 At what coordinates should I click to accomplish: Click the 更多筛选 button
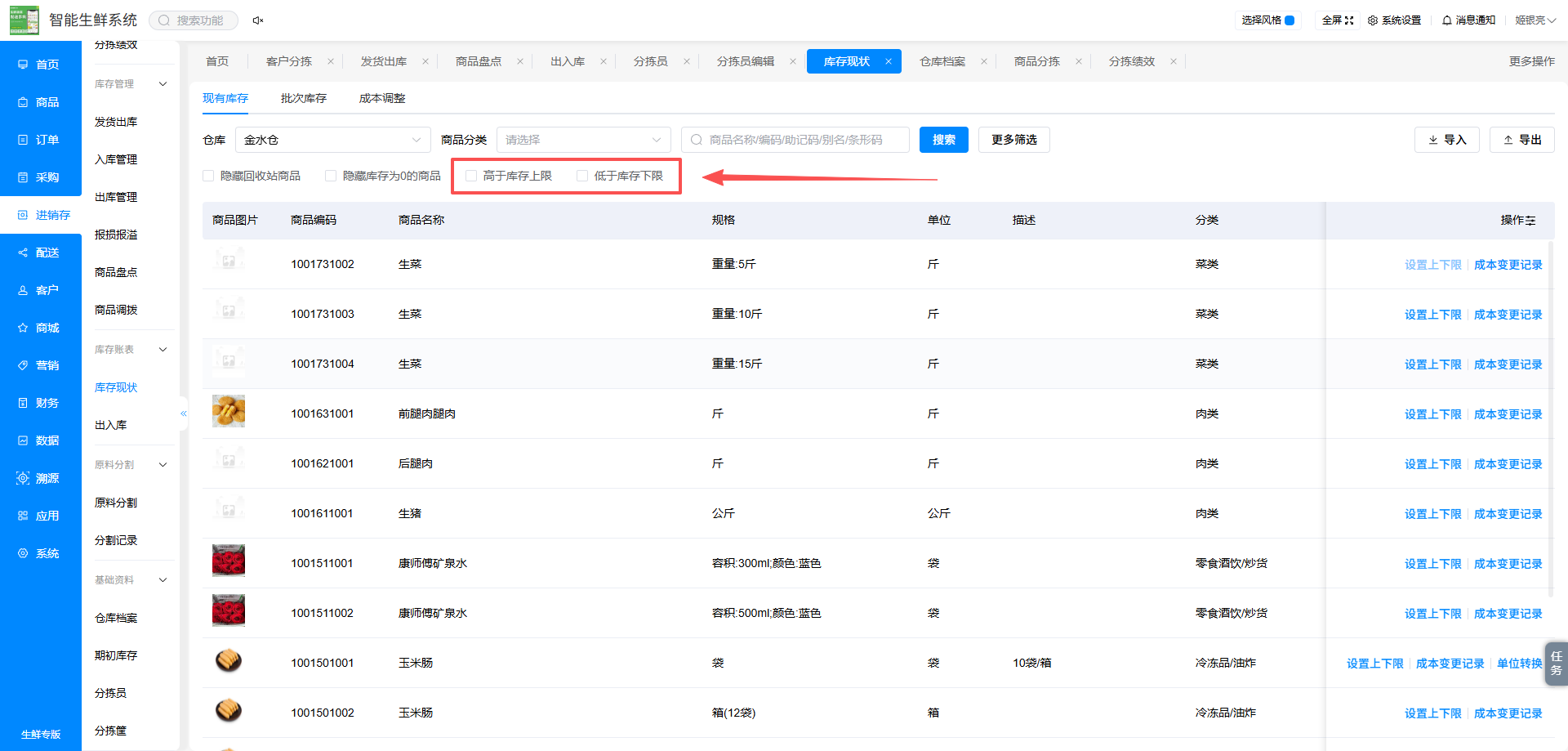(1014, 140)
